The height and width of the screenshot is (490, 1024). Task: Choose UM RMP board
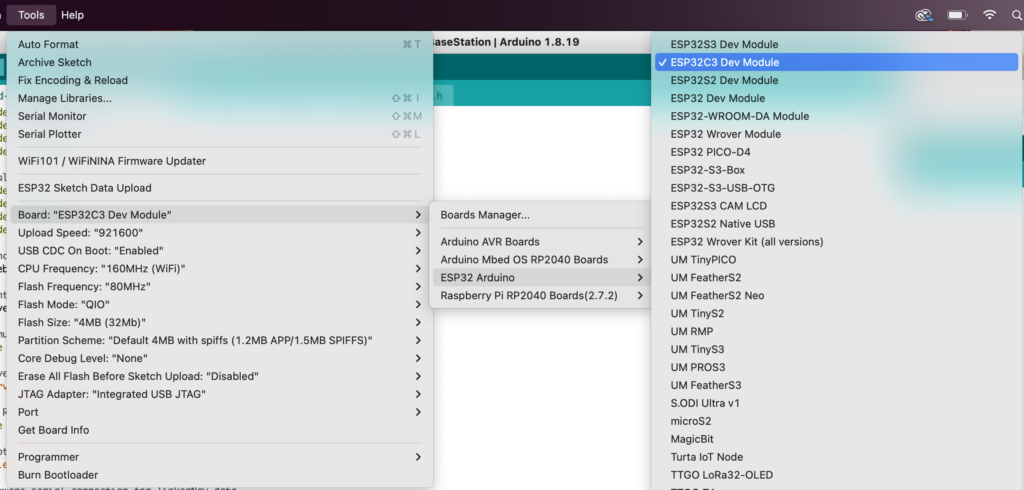point(837,331)
